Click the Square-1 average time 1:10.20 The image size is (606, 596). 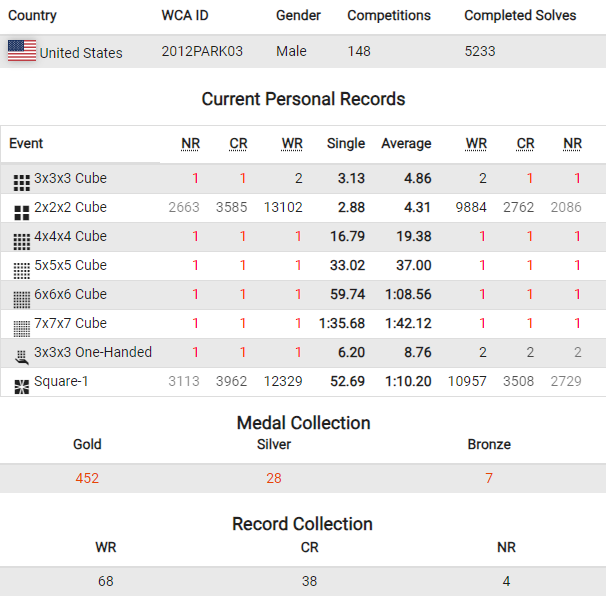406,381
